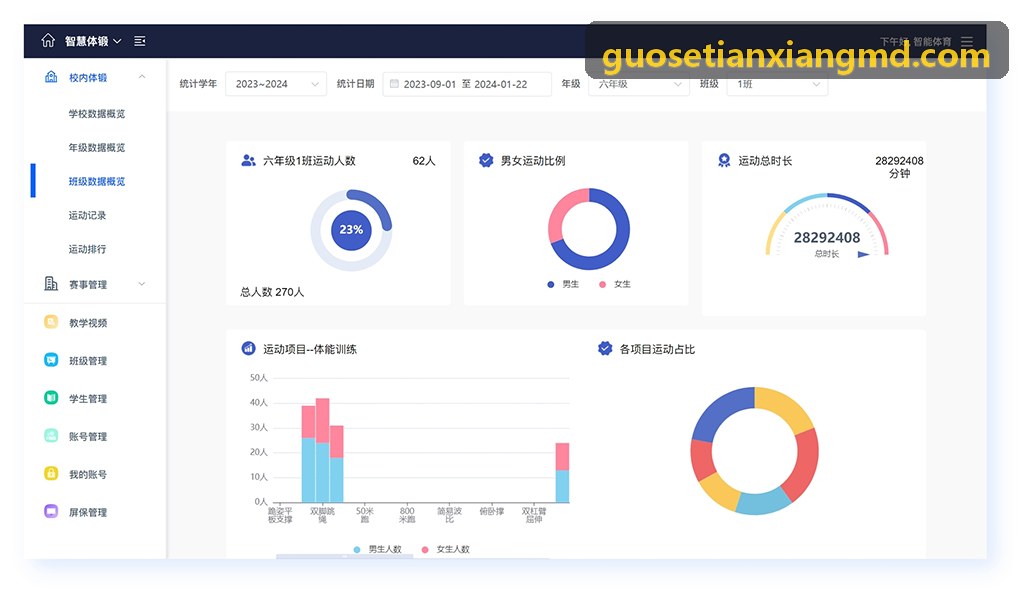Open 运动排行 page link
Viewport: 1029px width, 600px height.
pos(87,249)
